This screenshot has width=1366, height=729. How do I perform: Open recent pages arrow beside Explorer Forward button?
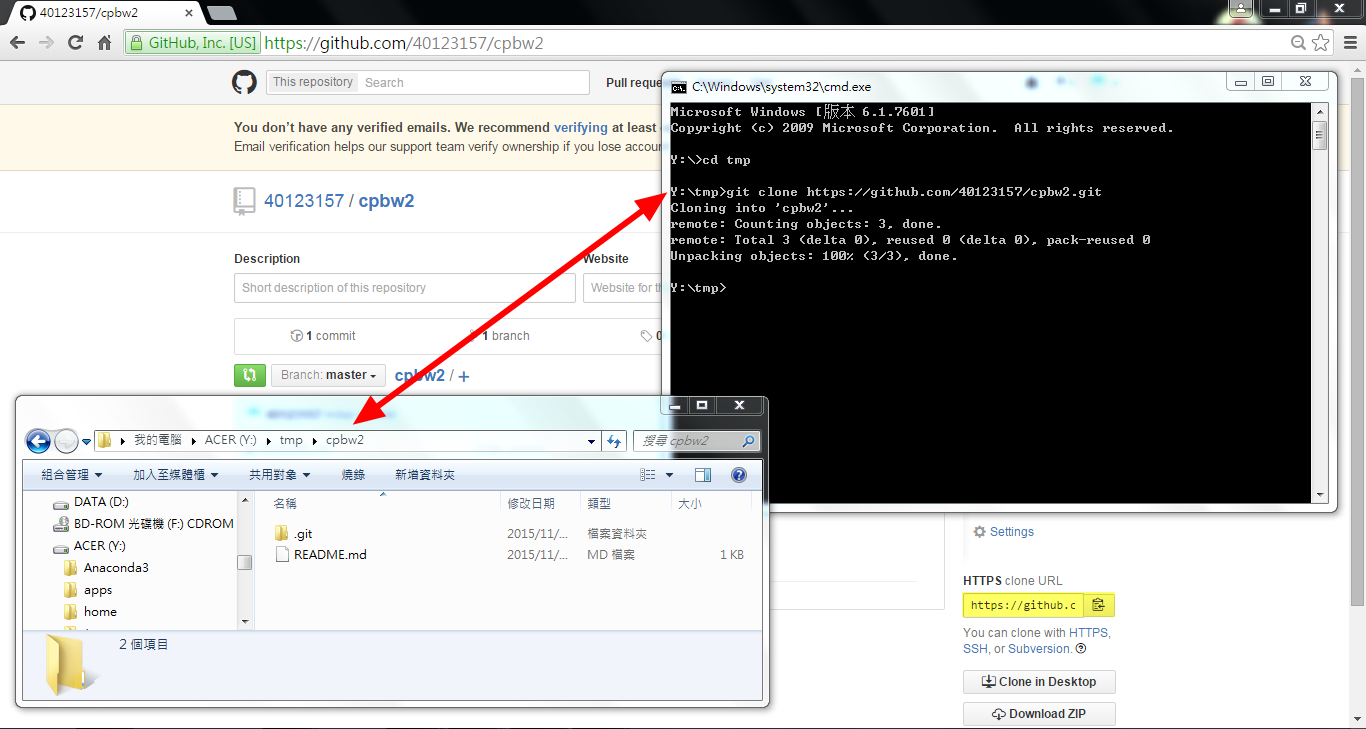pos(87,441)
